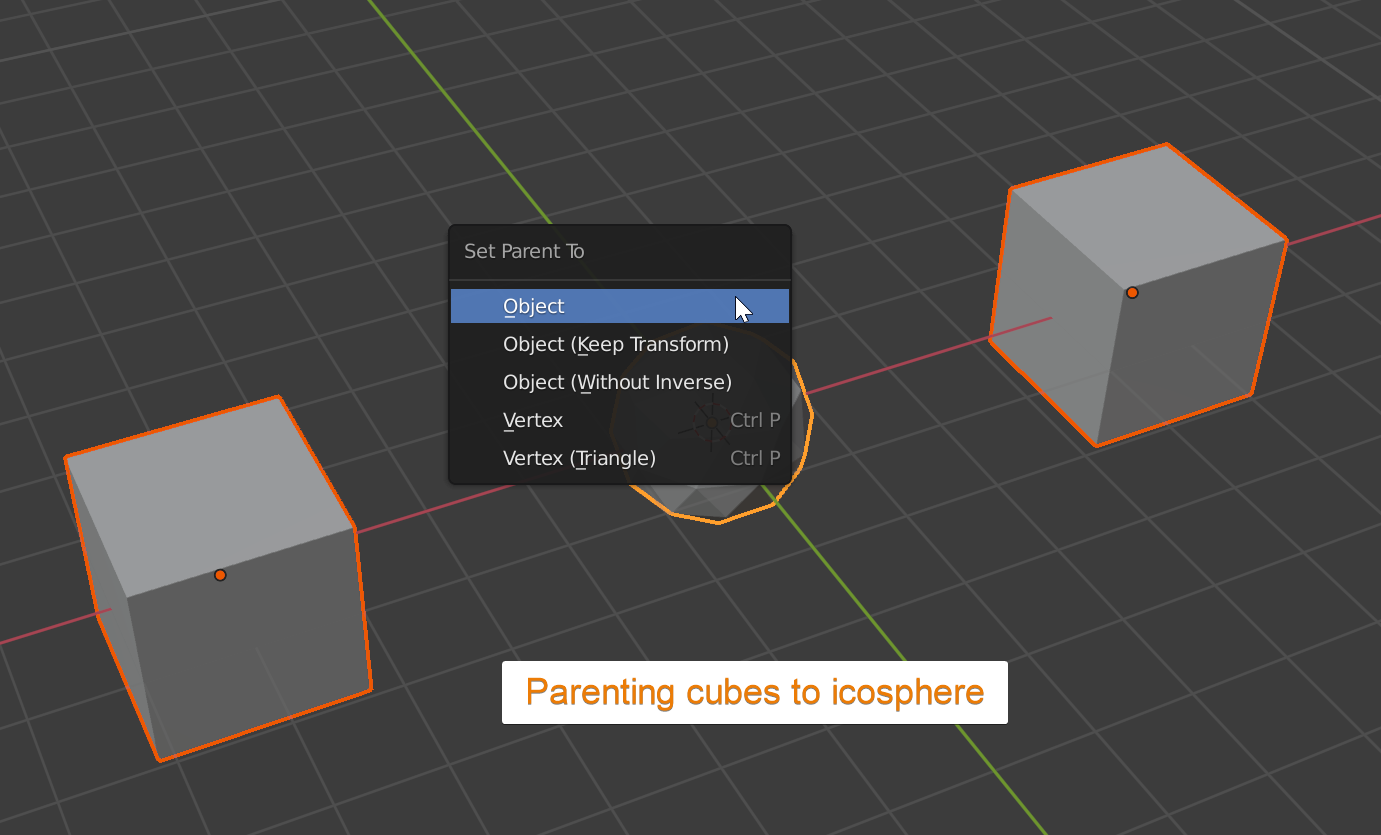
Task: Click Ctrl P shortcut beside "Vertex (Triangle)"
Action: click(x=754, y=458)
